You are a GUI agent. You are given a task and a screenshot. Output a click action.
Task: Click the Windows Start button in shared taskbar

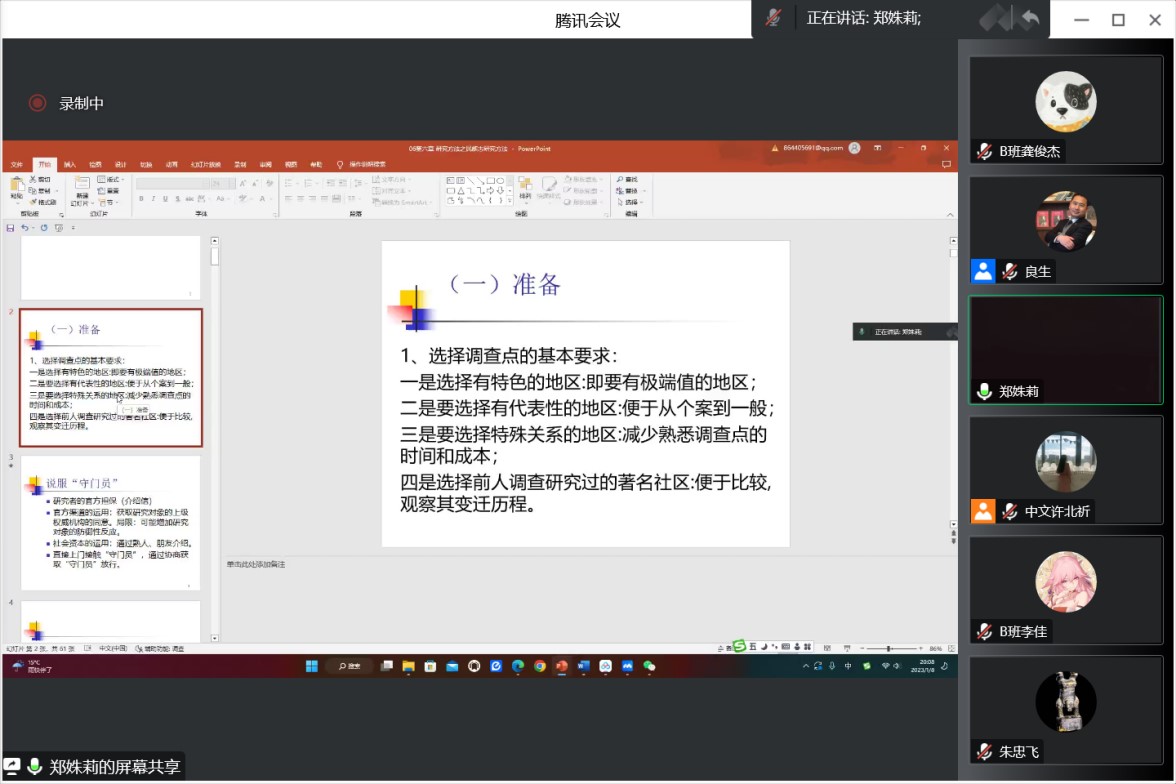[310, 666]
